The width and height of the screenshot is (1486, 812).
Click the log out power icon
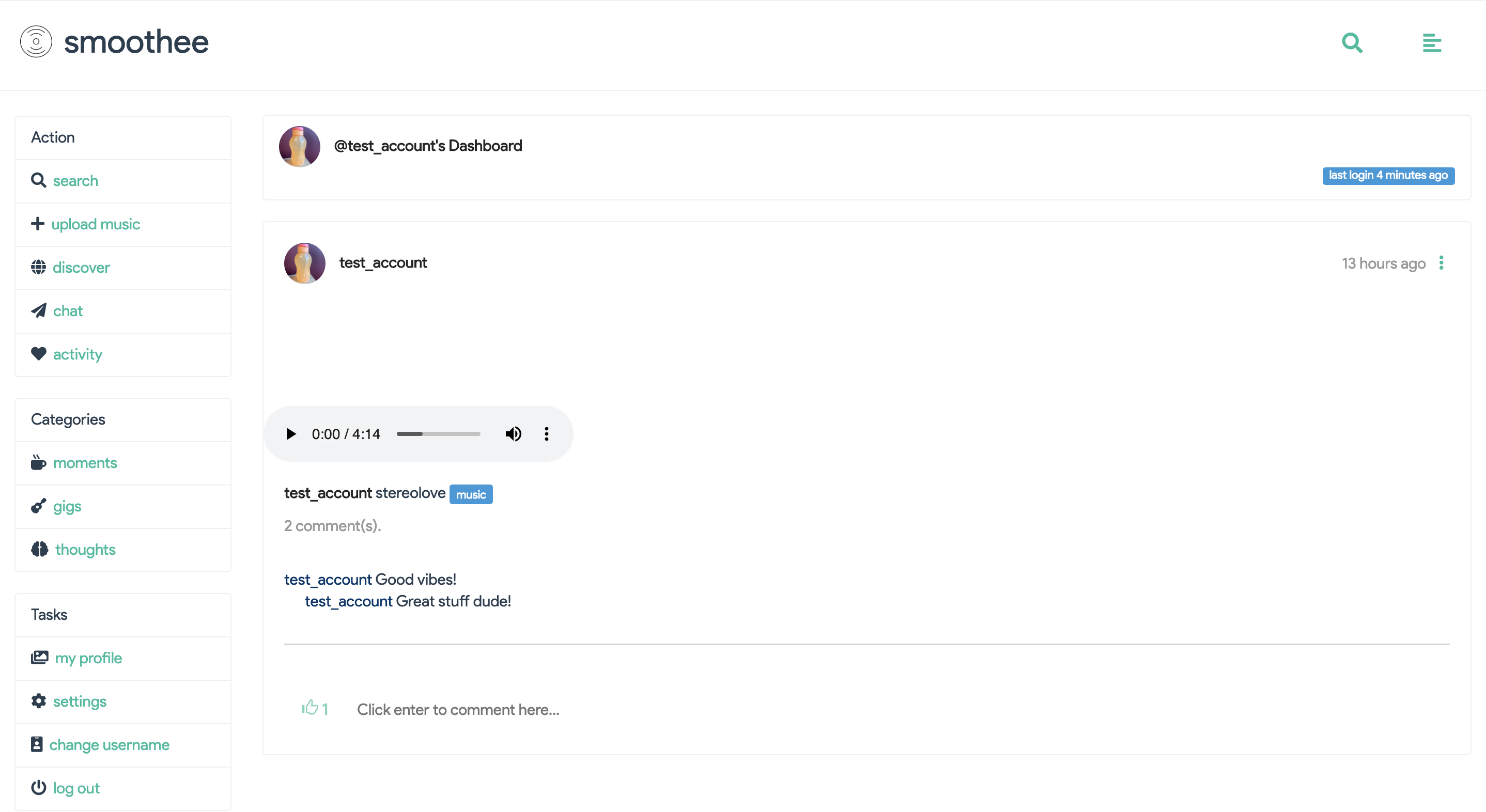[39, 787]
